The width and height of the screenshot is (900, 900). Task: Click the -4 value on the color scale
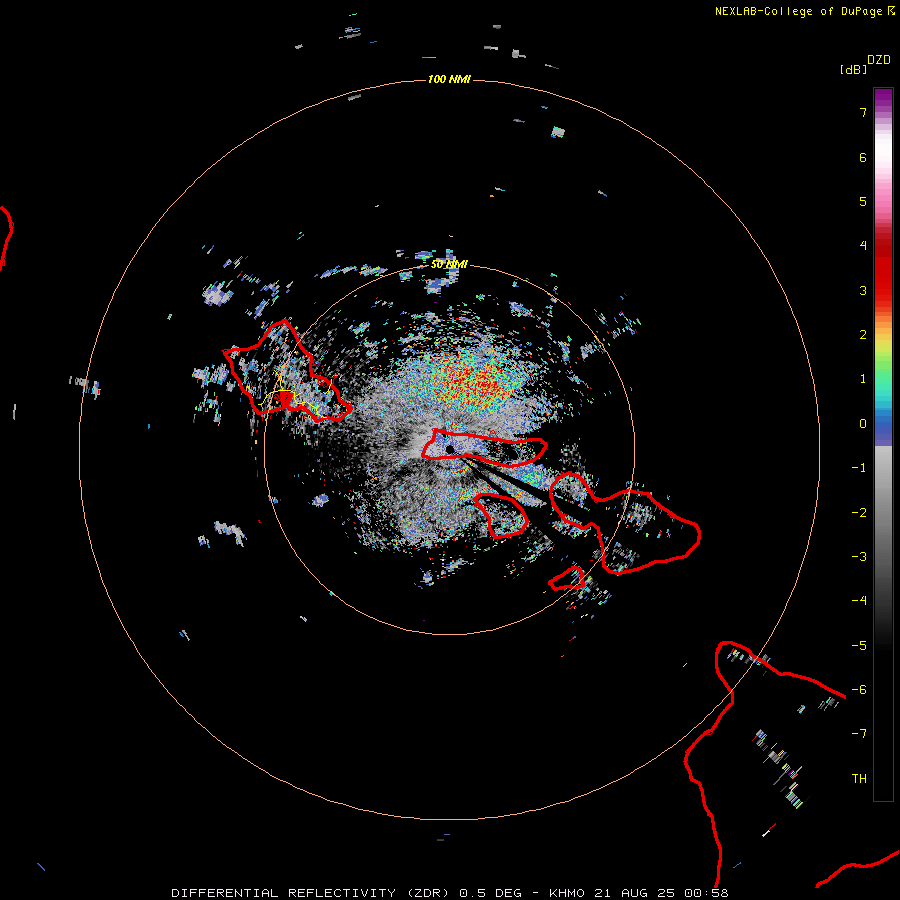tap(859, 601)
